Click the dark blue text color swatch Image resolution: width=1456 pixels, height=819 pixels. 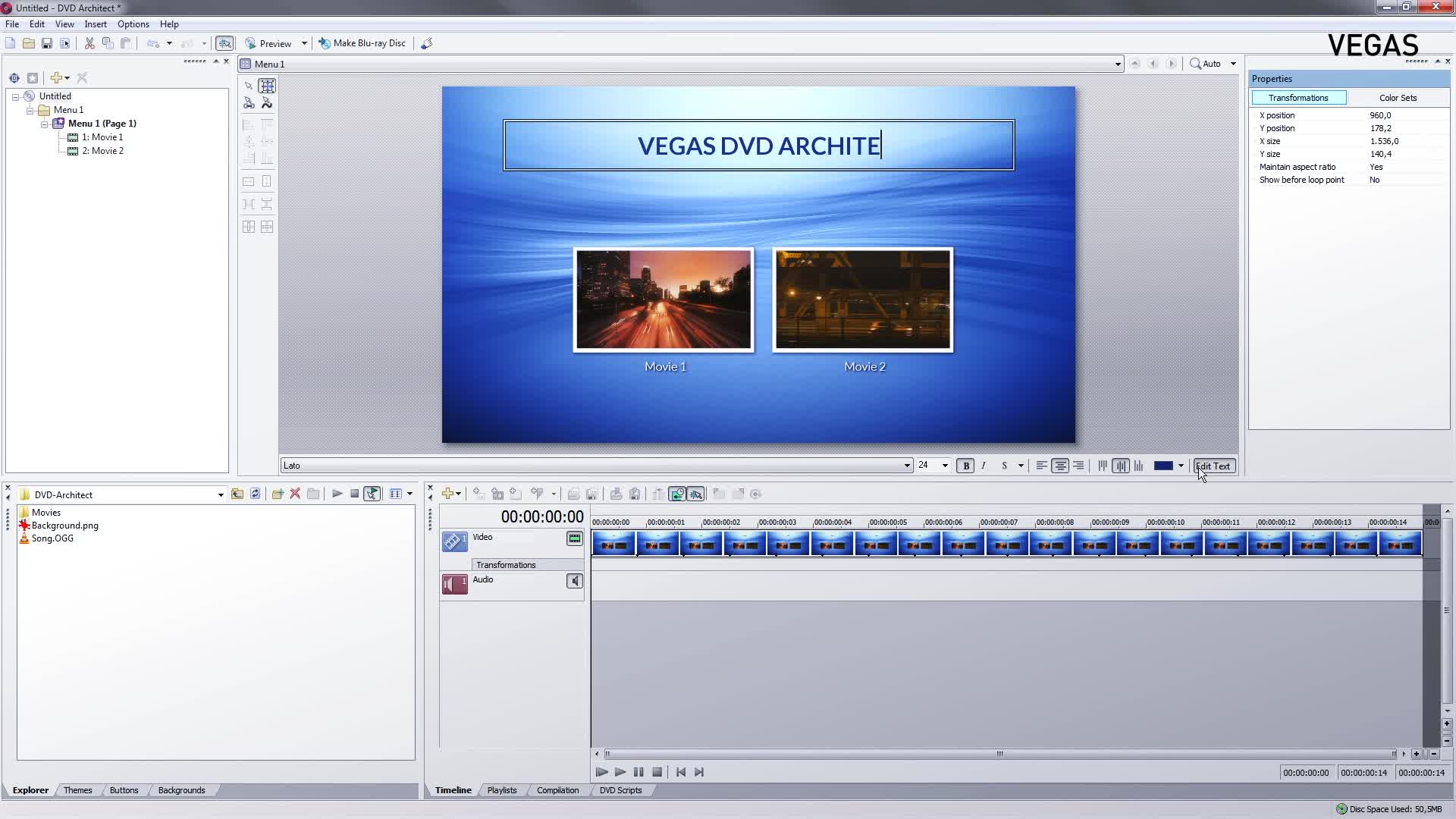tap(1163, 466)
